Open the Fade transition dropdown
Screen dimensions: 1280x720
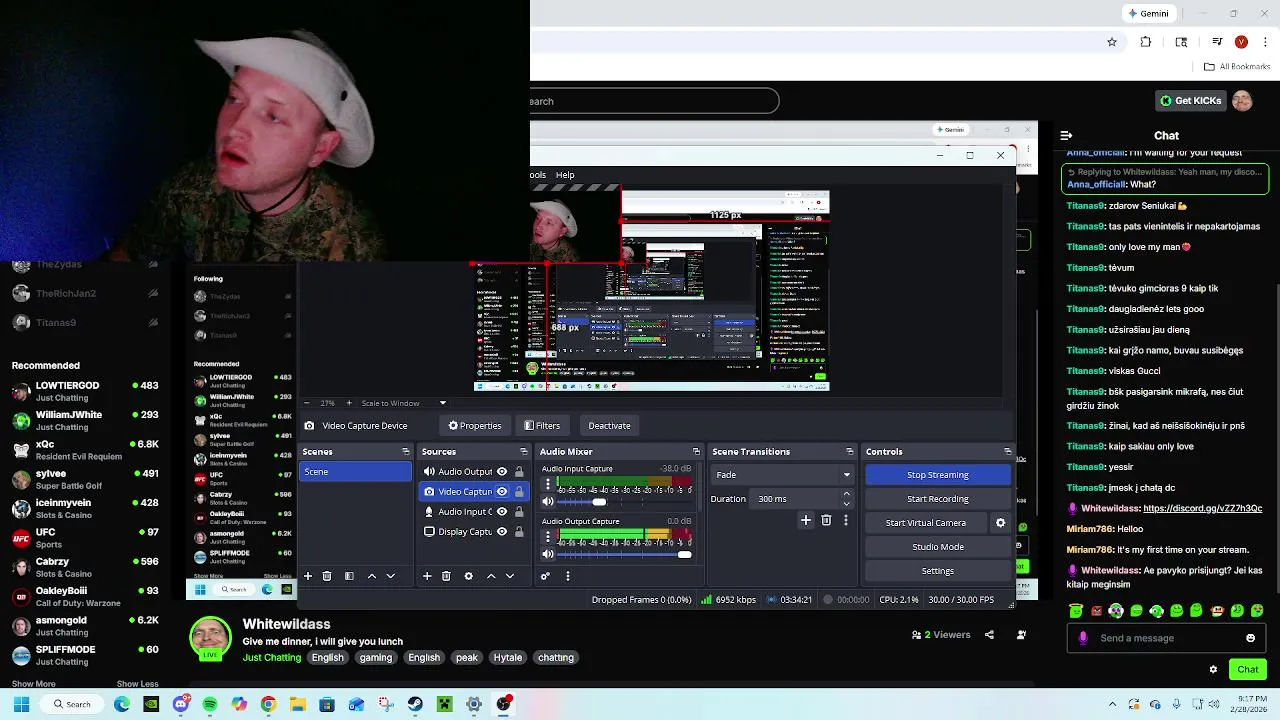pyautogui.click(x=782, y=475)
